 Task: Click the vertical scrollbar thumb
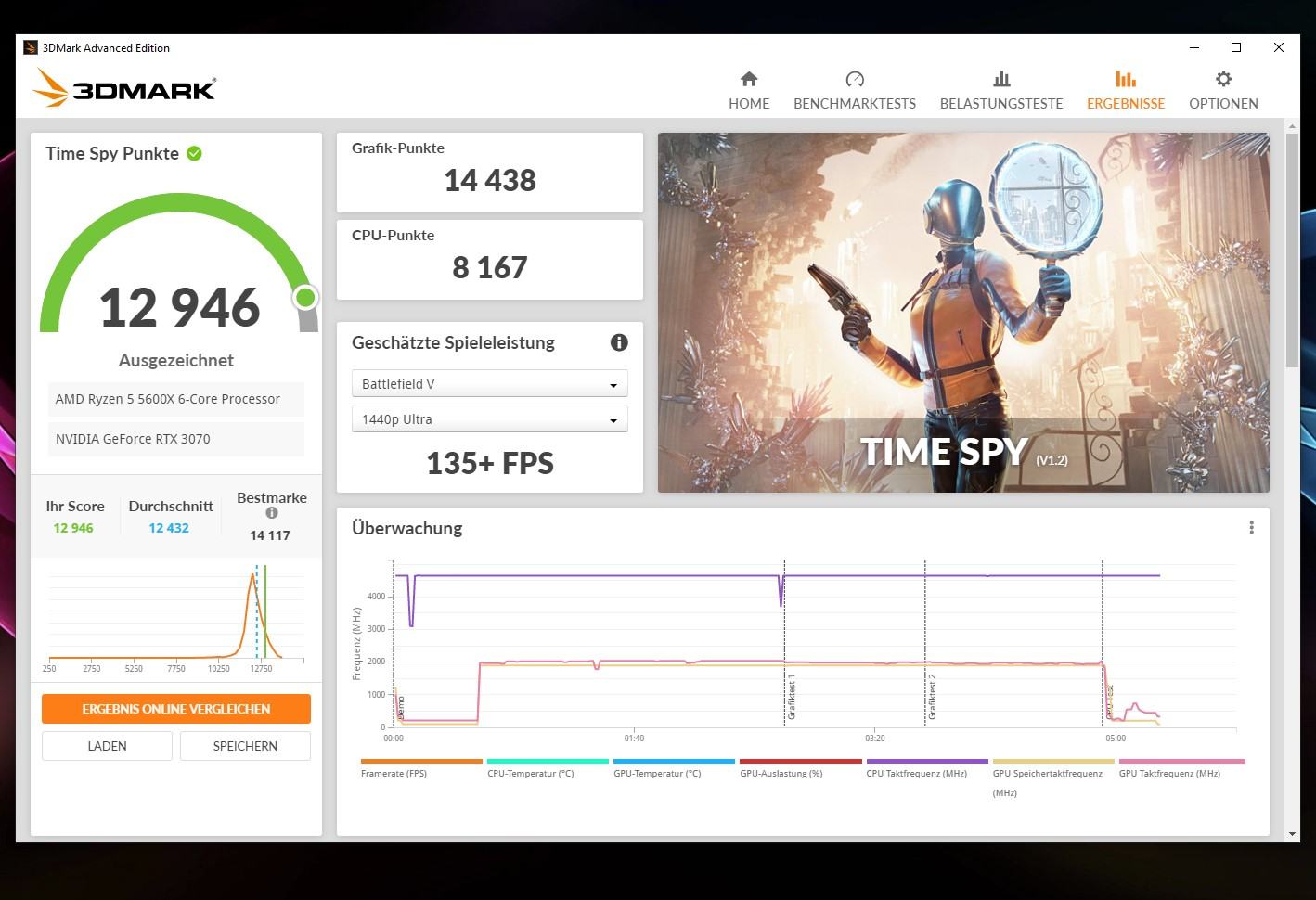coord(1292,251)
